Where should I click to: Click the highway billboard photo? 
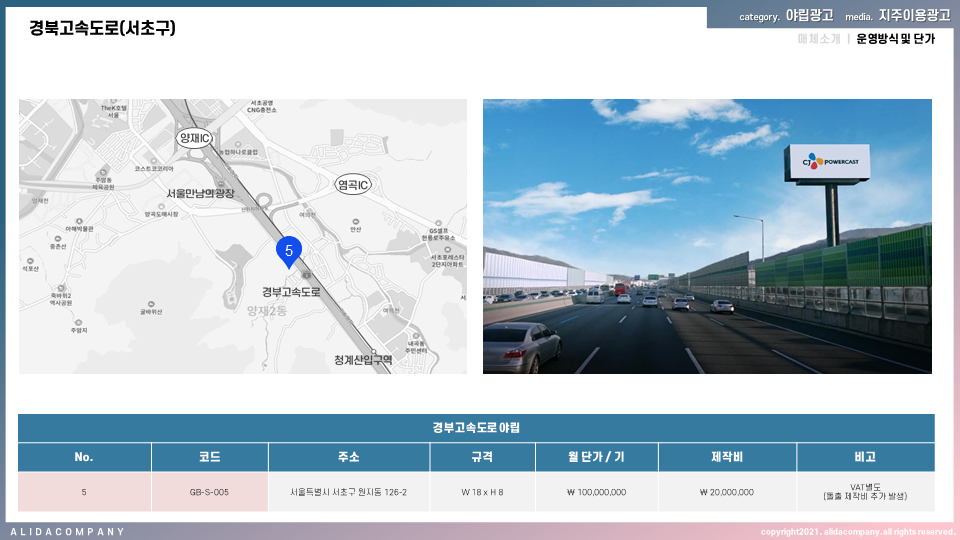coord(707,236)
